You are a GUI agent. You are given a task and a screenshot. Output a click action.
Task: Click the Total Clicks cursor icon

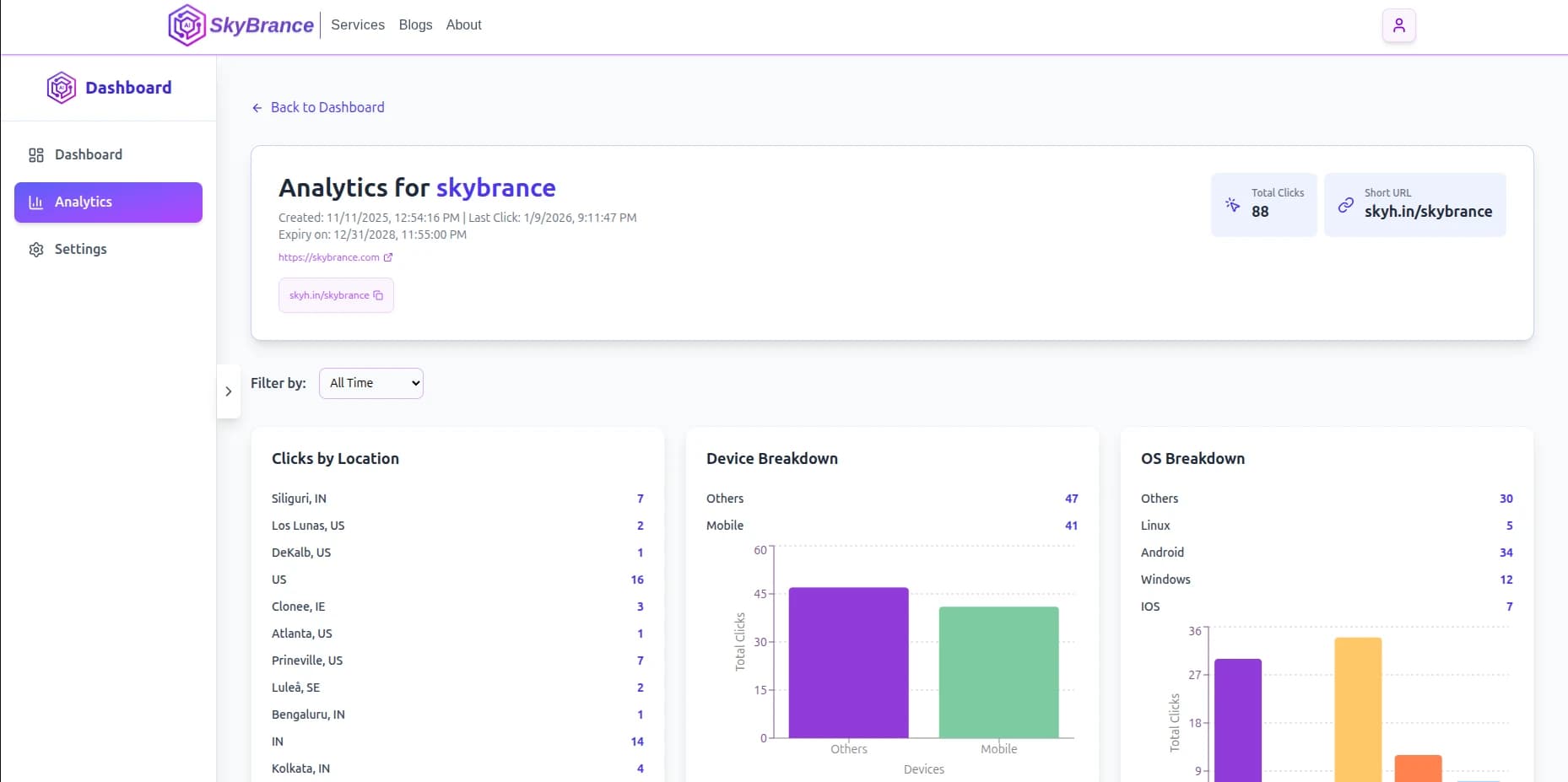1233,205
